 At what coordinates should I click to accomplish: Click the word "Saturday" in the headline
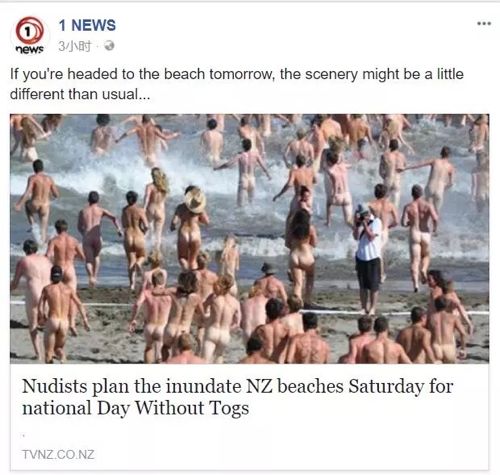tap(386, 386)
